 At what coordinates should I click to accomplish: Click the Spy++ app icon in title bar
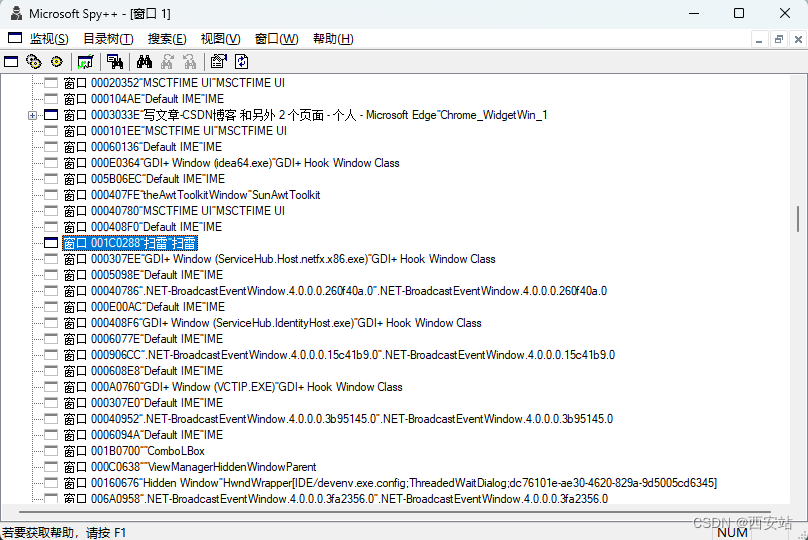pos(16,13)
